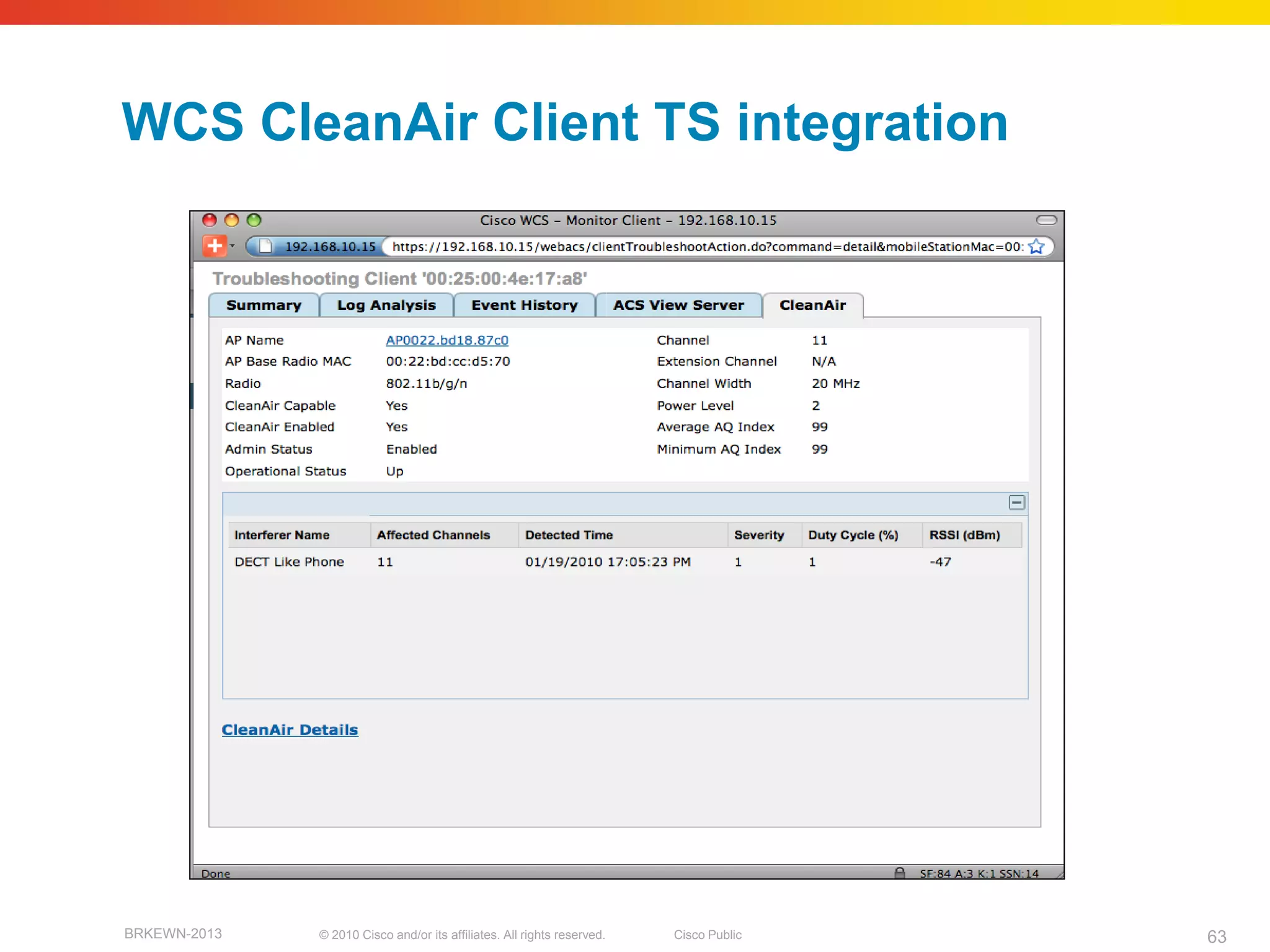Sort by RSSI (dBm) column header

(972, 535)
